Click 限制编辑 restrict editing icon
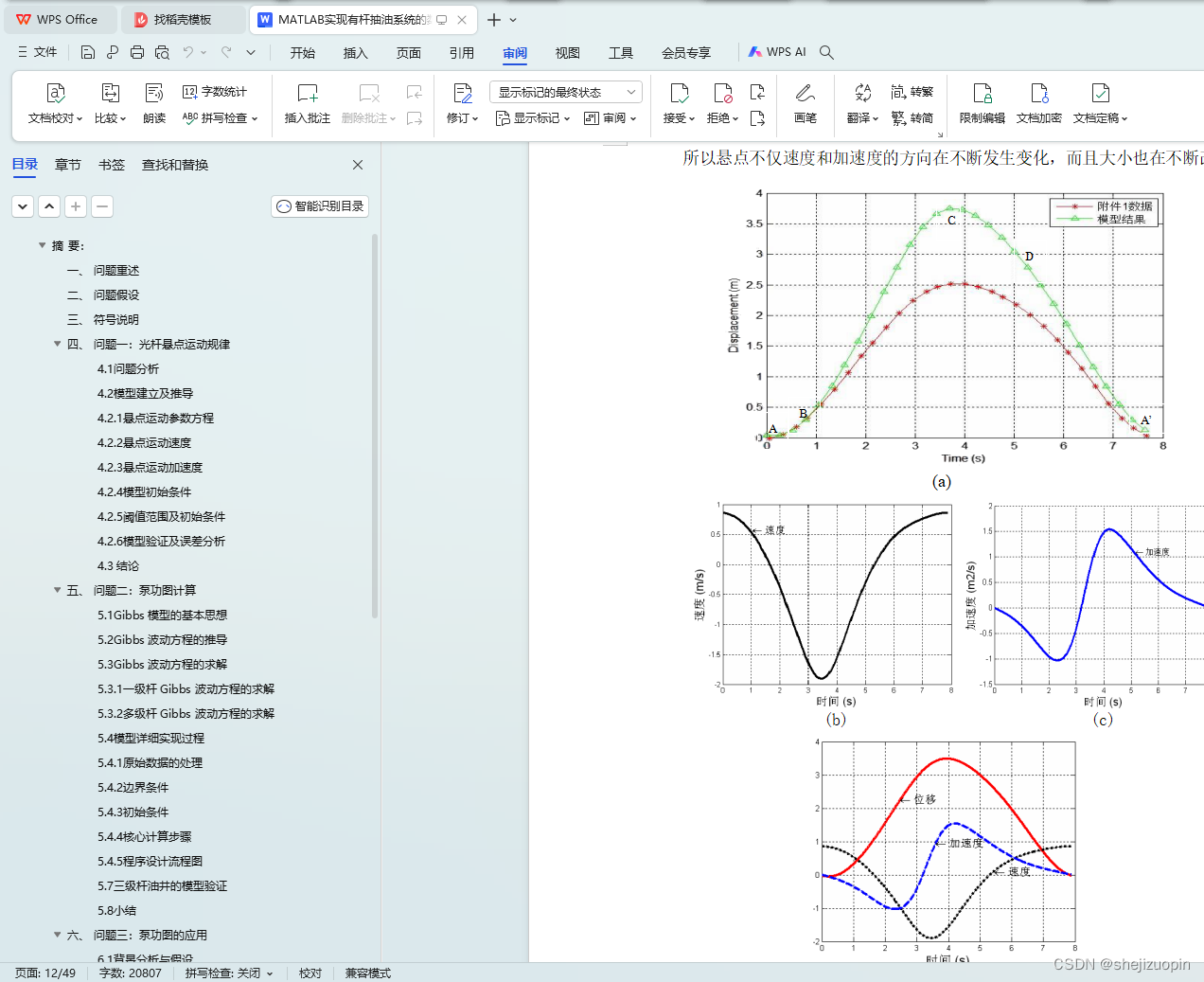The image size is (1204, 982). 983,93
